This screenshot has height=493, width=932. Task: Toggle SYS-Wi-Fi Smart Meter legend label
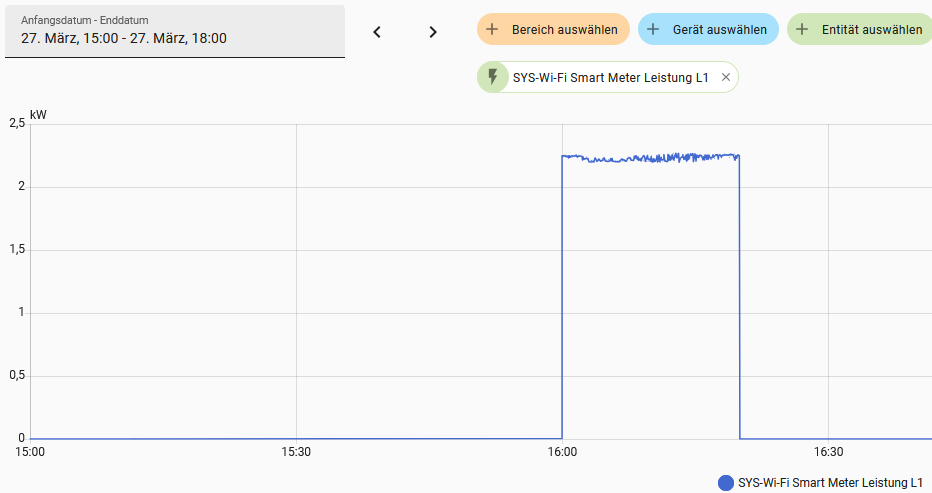(x=830, y=483)
